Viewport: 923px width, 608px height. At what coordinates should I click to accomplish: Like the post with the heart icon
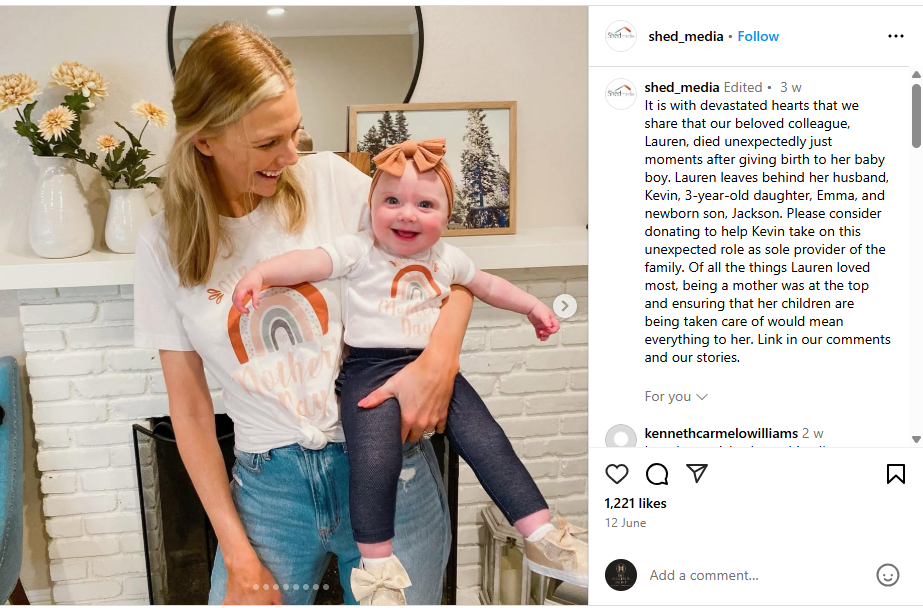(616, 474)
